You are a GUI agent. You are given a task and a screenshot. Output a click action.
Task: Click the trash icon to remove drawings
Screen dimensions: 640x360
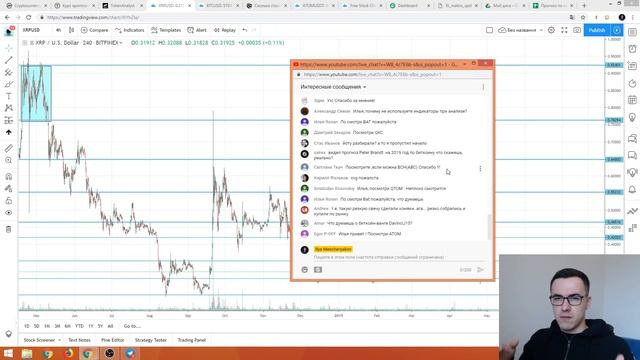pos(9,229)
